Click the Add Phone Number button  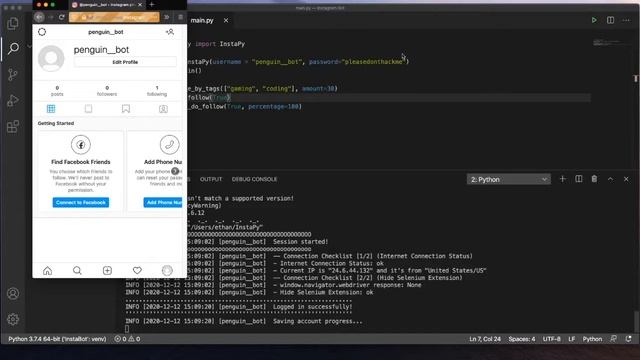[163, 202]
